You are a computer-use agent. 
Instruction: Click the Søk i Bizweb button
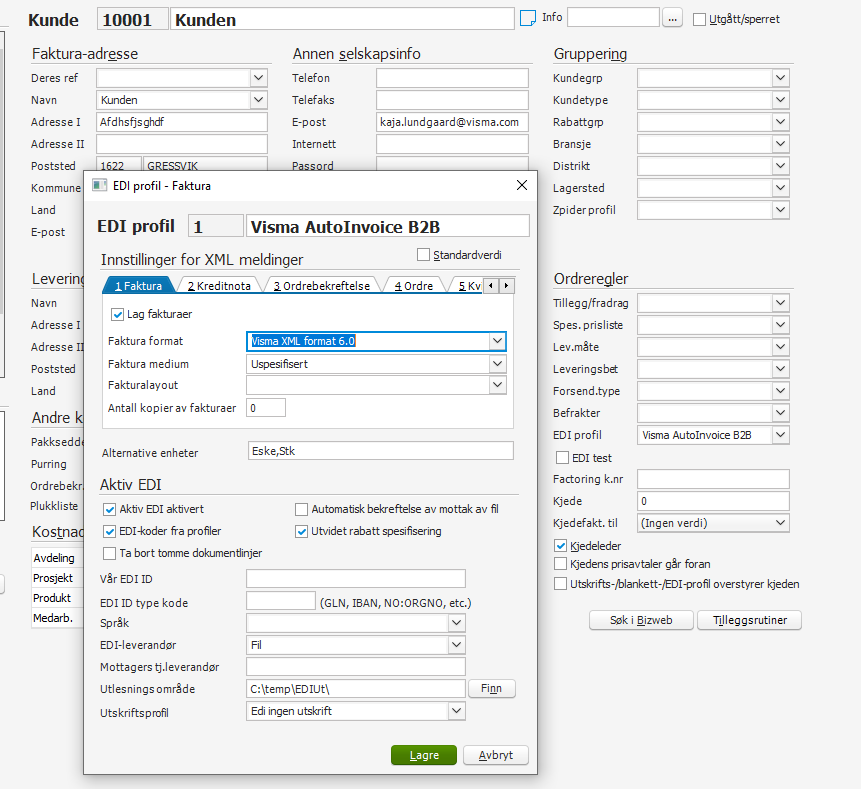point(641,620)
